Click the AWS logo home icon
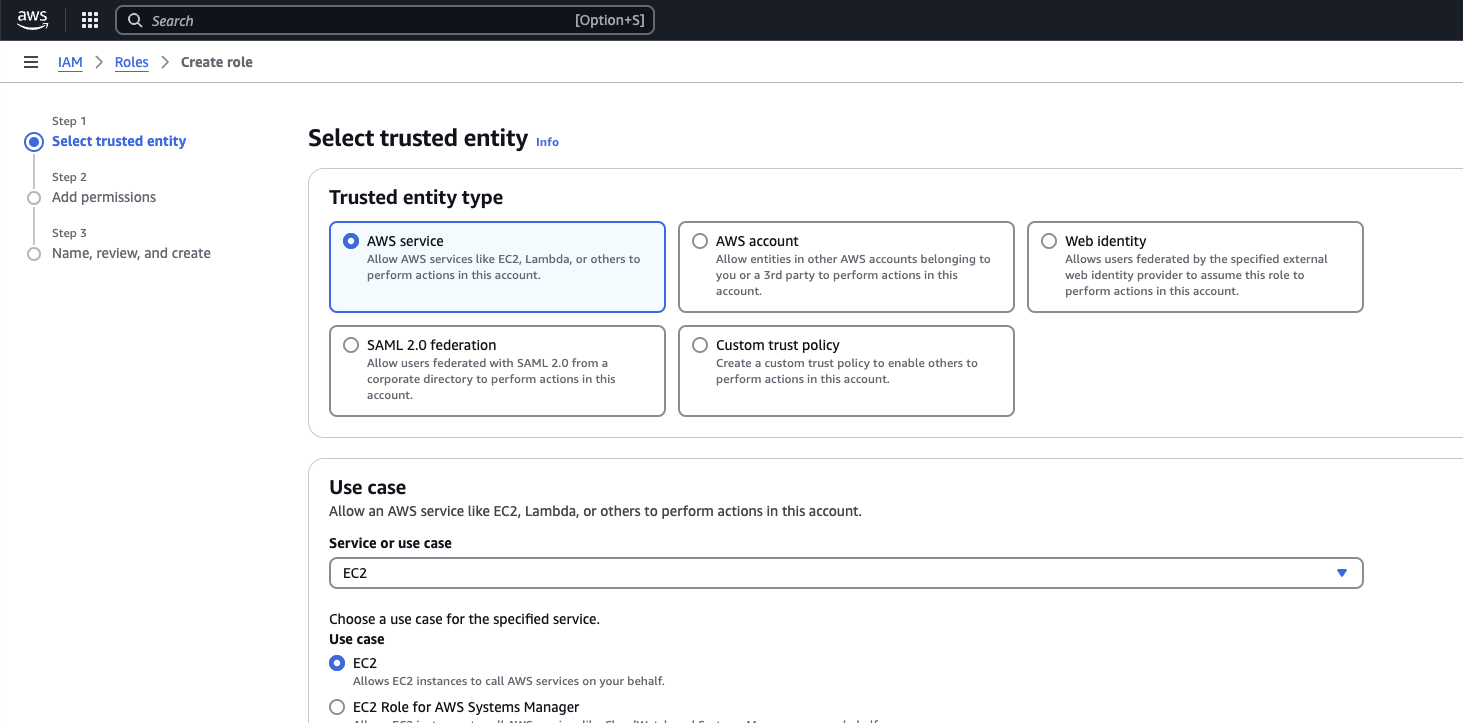This screenshot has width=1463, height=723. 32,20
